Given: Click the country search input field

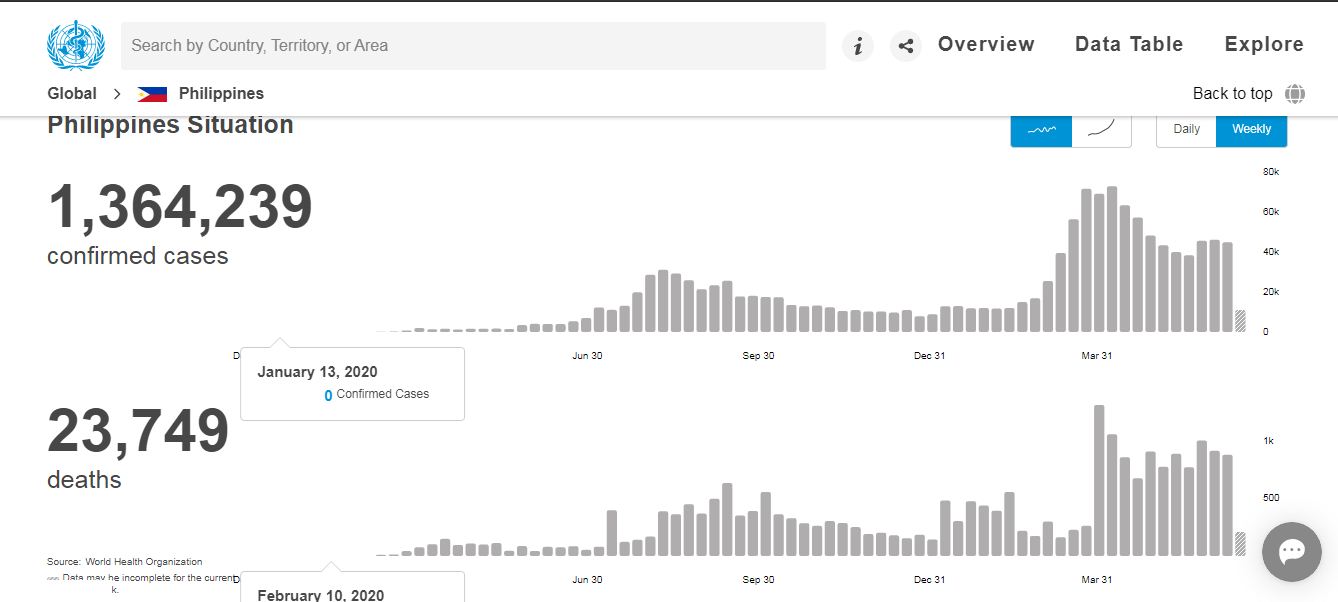Looking at the screenshot, I should [x=473, y=46].
